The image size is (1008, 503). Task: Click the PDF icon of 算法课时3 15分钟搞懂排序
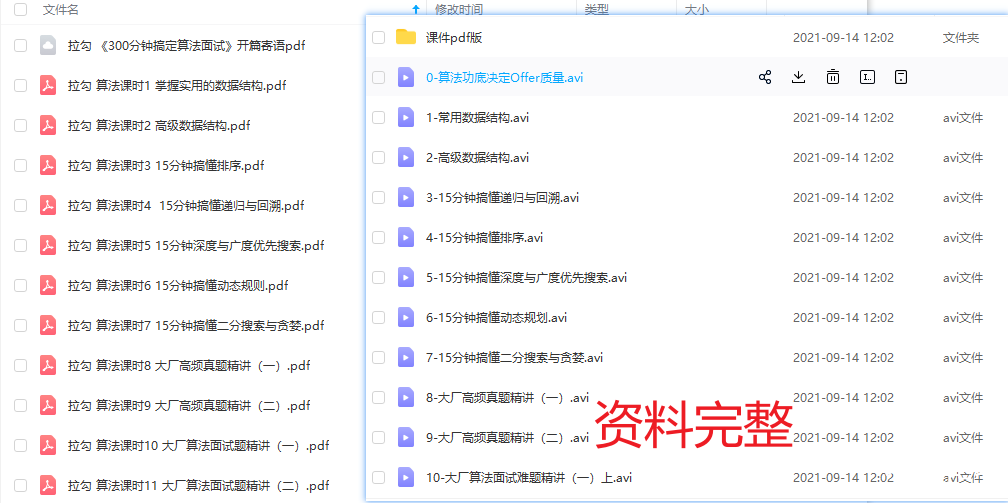click(x=48, y=165)
